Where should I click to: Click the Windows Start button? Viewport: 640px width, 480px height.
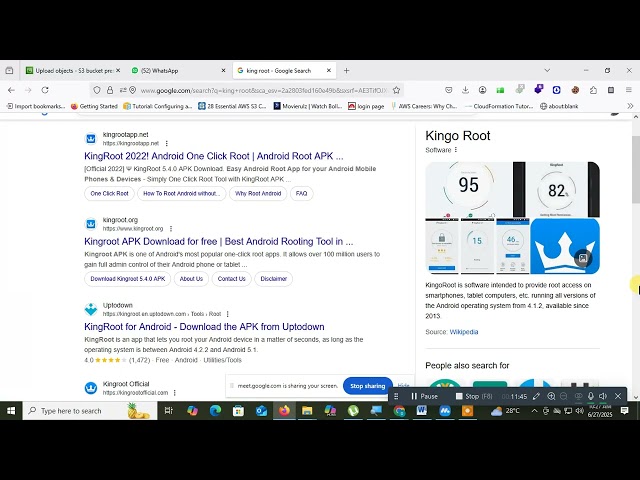[11, 411]
